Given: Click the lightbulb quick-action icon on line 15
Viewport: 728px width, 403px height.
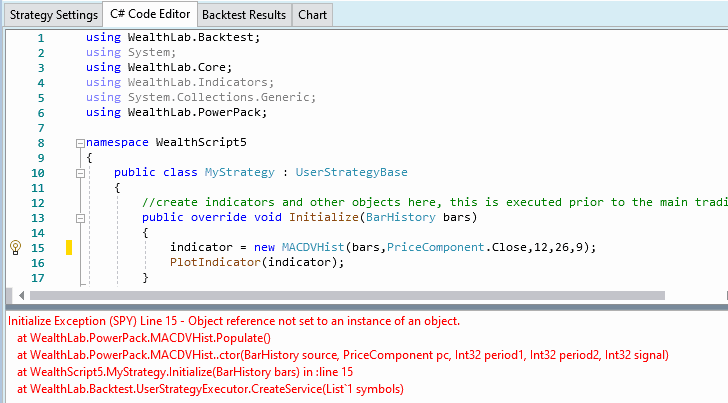Looking at the screenshot, I should point(15,247).
